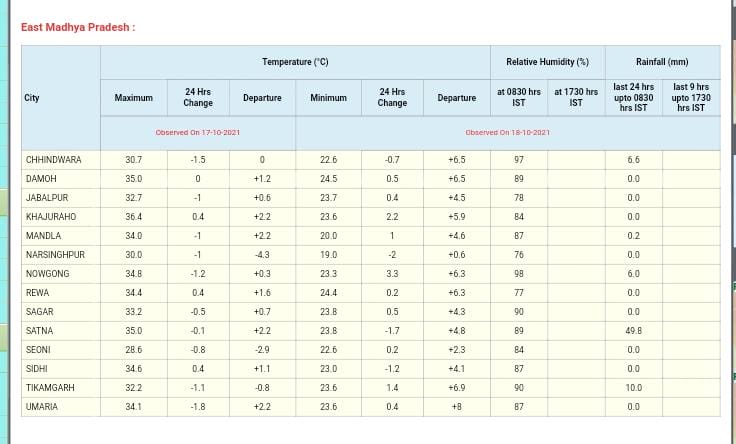Select 'Observed On 18-10-2021' label
The image size is (736, 444).
pyautogui.click(x=507, y=133)
